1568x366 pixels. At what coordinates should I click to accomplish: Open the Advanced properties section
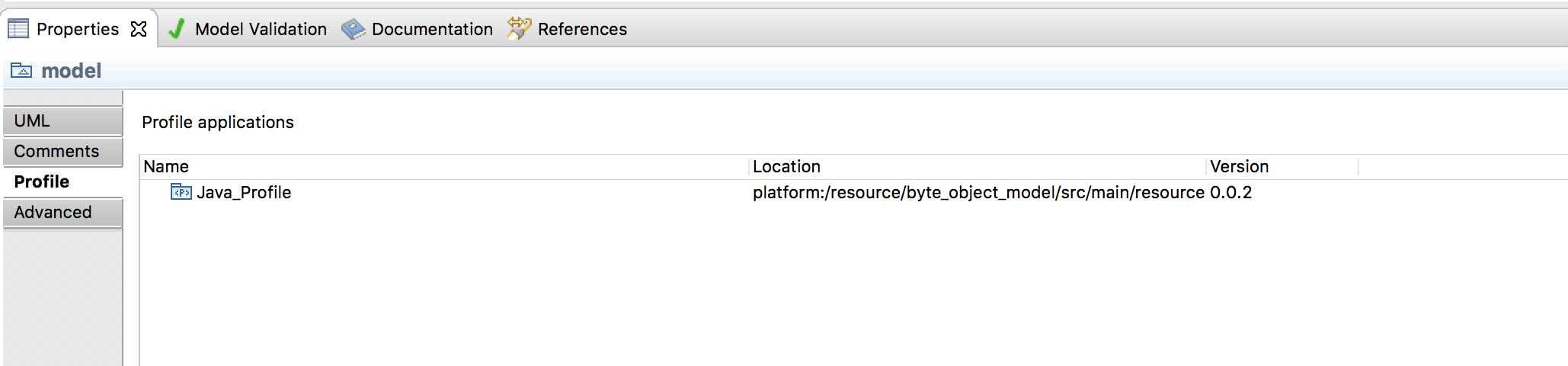[62, 212]
